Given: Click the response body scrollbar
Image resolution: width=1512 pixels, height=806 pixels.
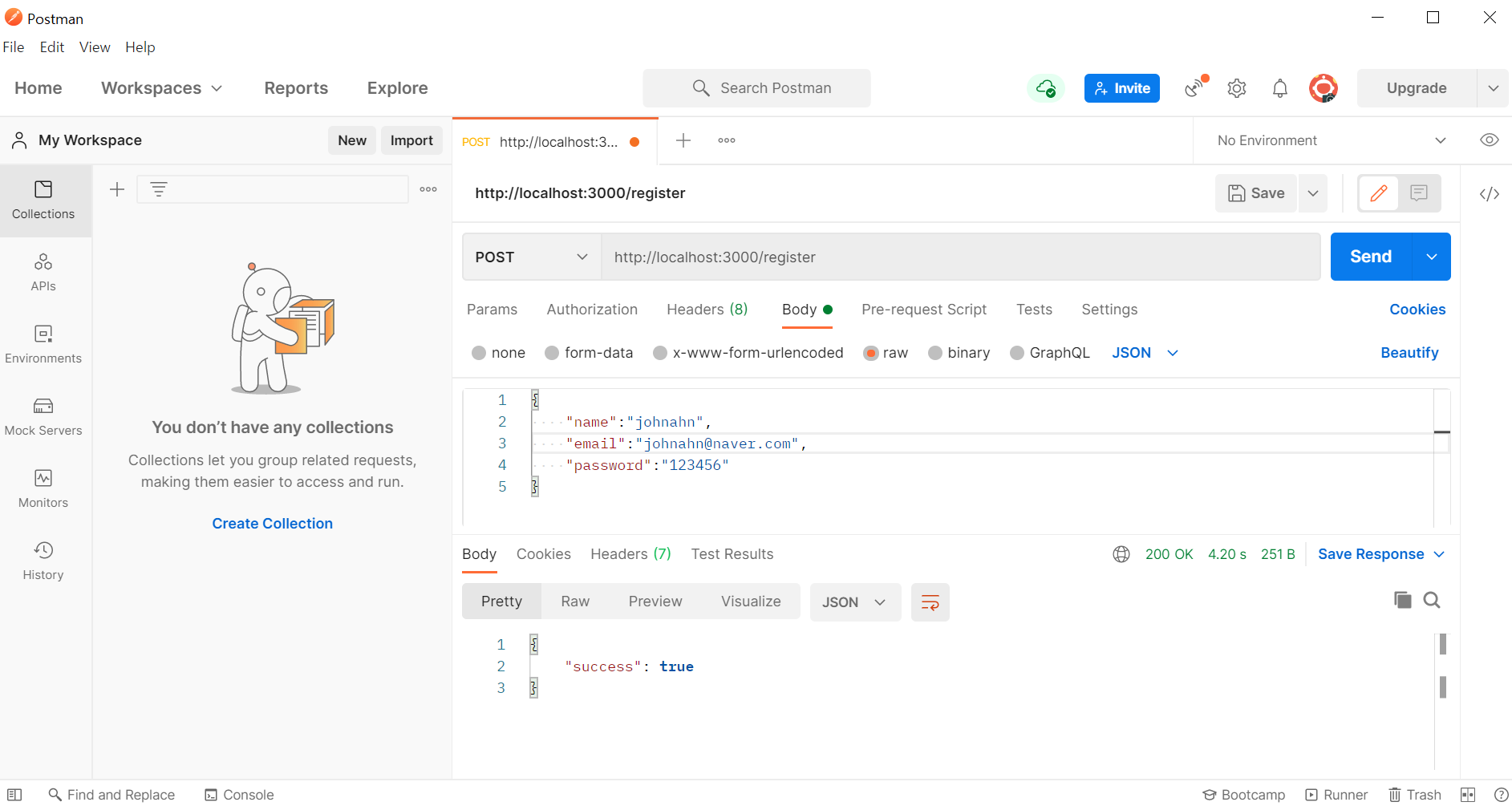Looking at the screenshot, I should (x=1443, y=666).
